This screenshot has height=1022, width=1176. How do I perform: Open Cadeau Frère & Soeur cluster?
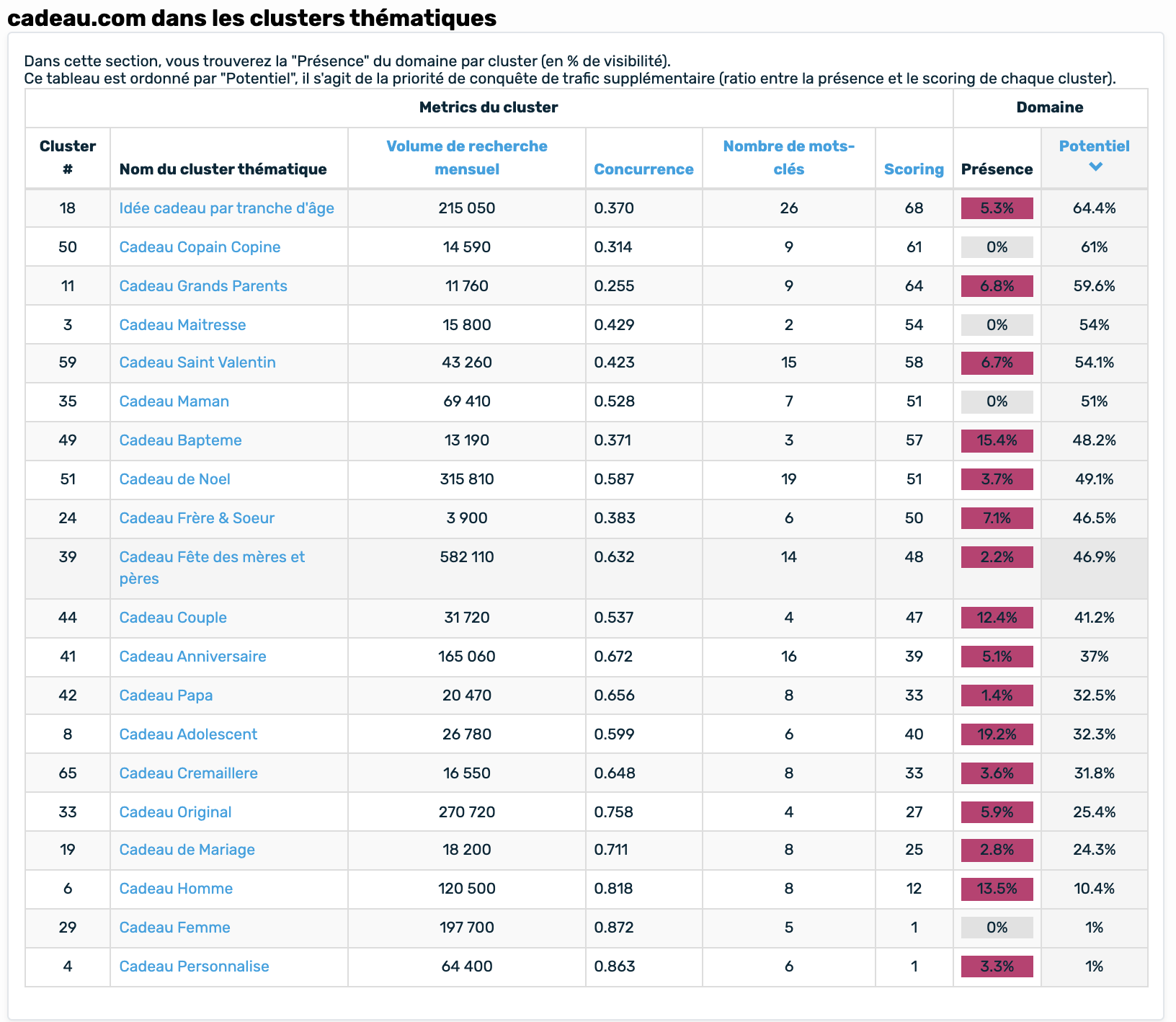click(197, 518)
